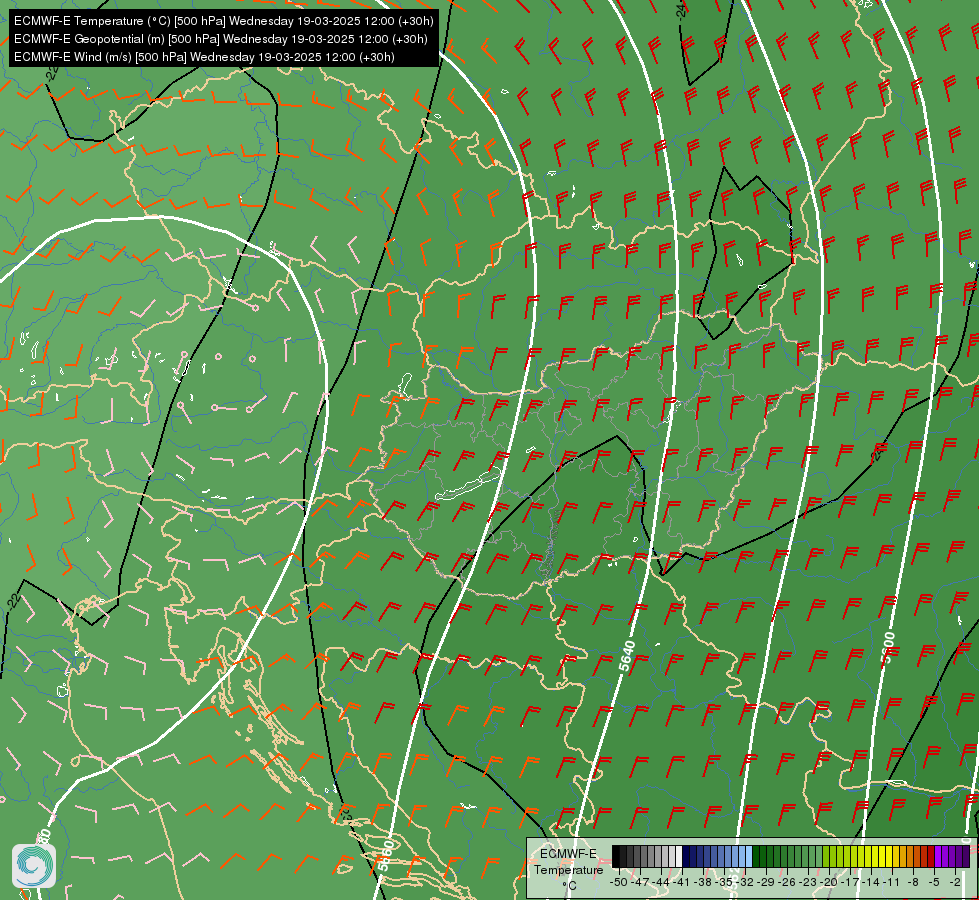
Task: Click the -2 value on the temperature legend
Action: [955, 883]
